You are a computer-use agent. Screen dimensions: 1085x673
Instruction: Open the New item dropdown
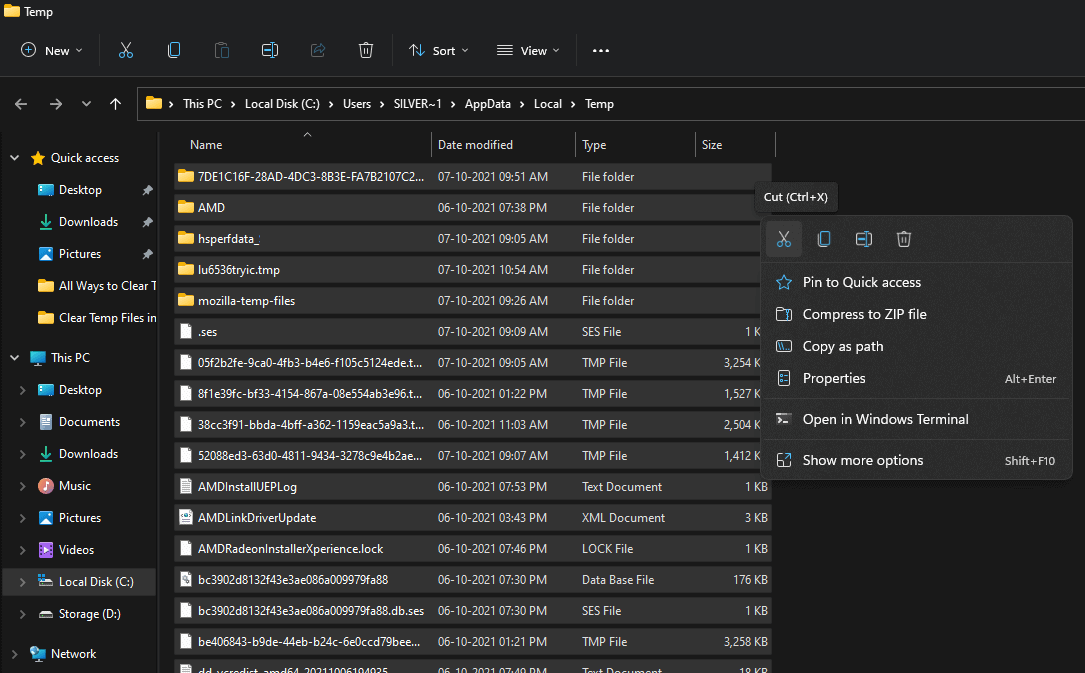[52, 50]
